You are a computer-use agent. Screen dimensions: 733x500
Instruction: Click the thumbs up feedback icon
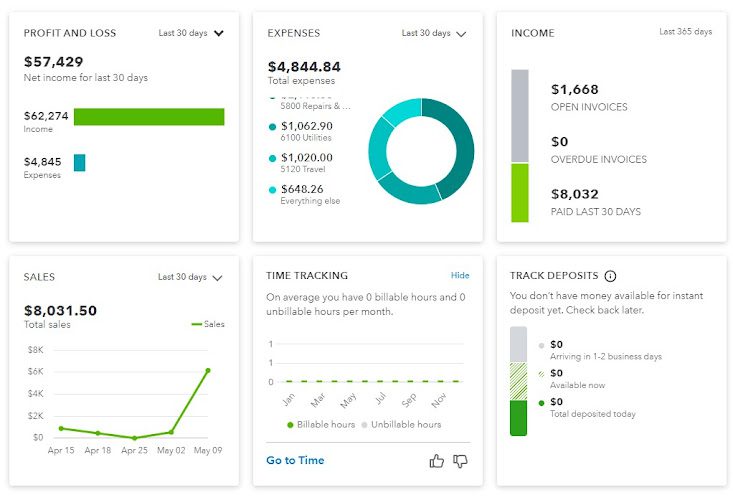(437, 461)
